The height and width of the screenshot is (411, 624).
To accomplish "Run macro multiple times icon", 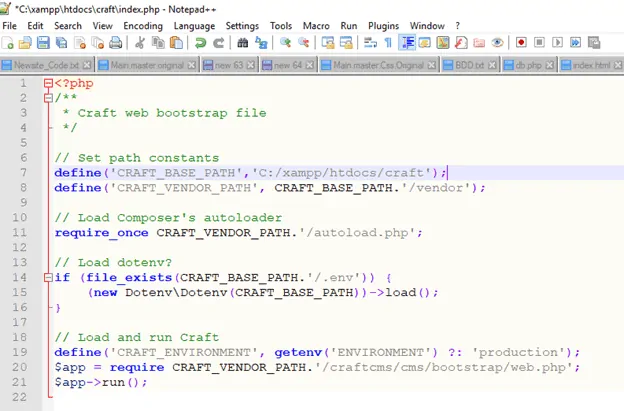I will [575, 43].
